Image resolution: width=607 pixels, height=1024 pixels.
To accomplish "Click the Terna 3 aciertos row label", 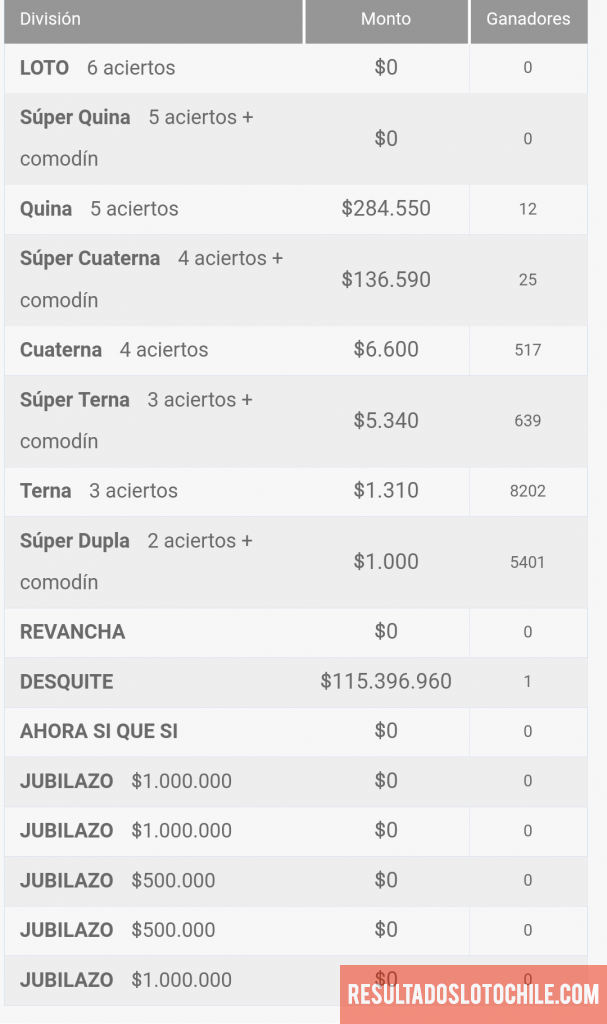I will tap(99, 491).
